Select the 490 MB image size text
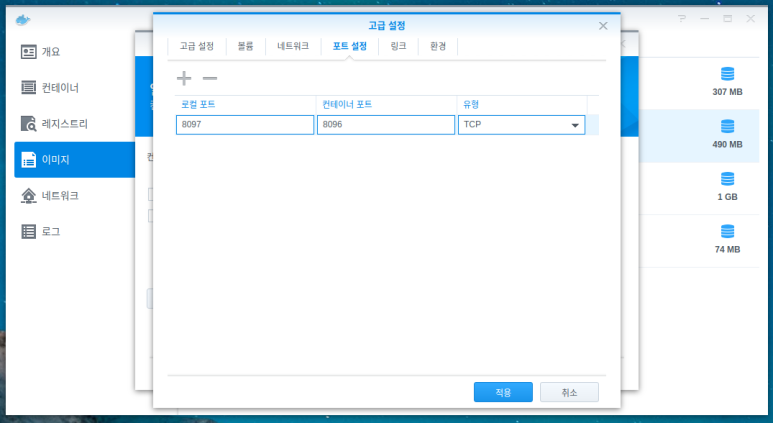This screenshot has height=423, width=773. [x=727, y=144]
